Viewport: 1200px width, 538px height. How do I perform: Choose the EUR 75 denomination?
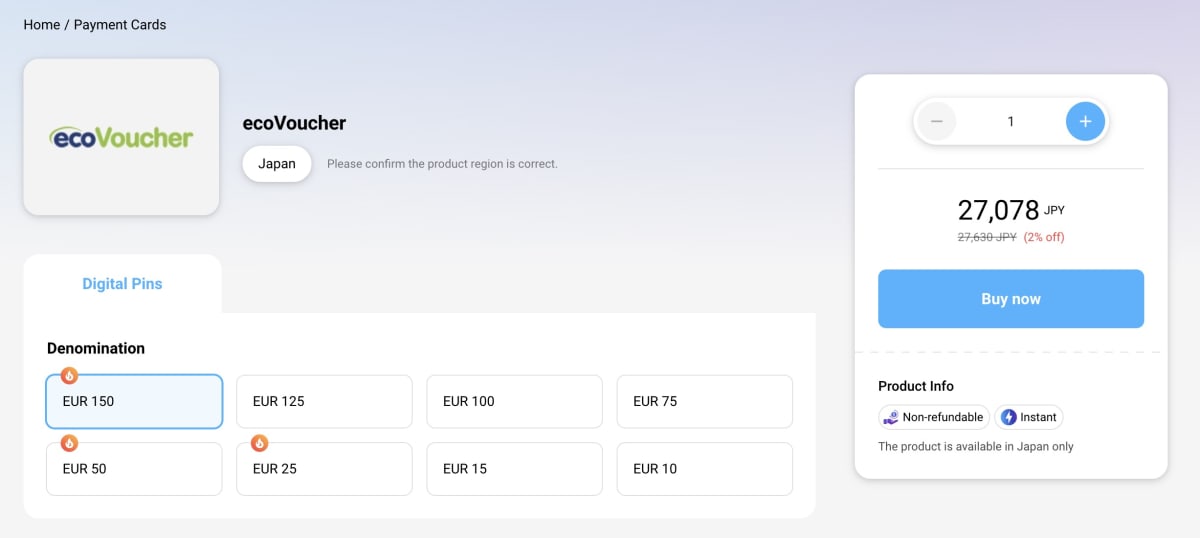pos(704,401)
